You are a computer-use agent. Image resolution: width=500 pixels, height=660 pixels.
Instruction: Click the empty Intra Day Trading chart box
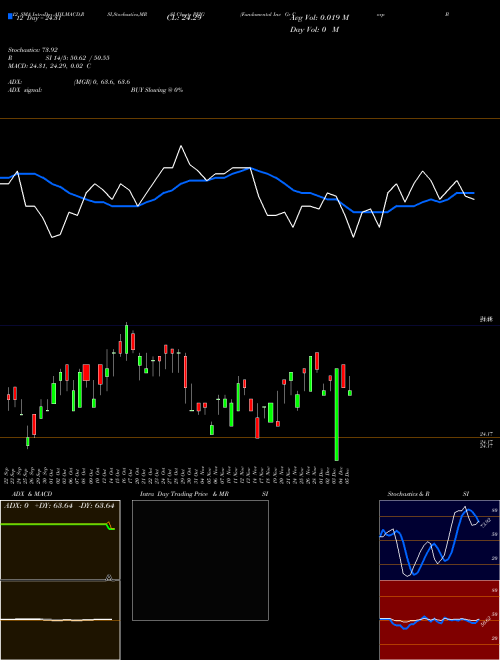pyautogui.click(x=200, y=560)
